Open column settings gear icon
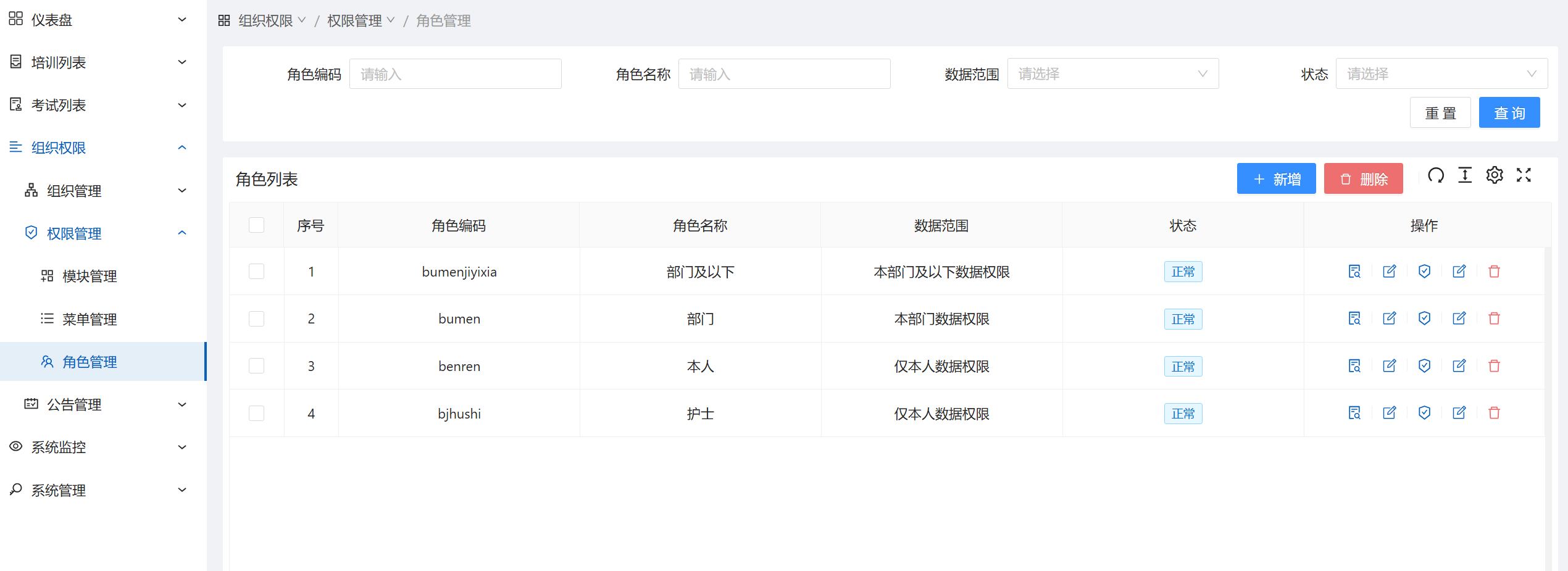The height and width of the screenshot is (571, 1568). pos(1494,176)
